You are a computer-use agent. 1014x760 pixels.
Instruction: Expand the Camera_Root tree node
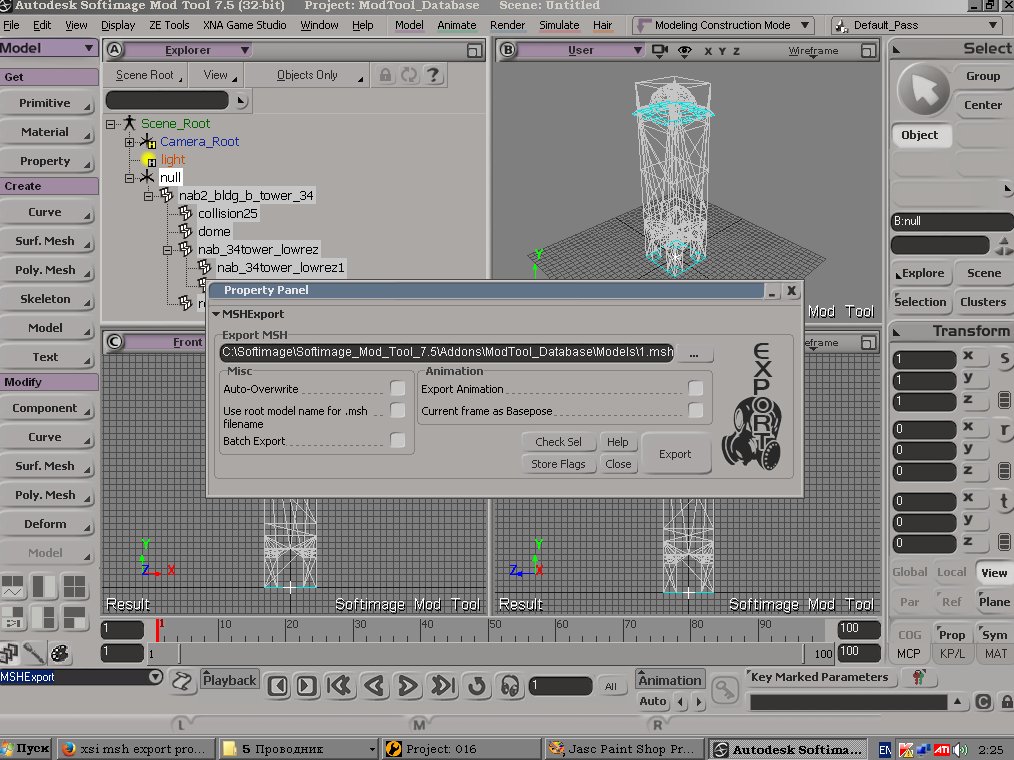(129, 142)
